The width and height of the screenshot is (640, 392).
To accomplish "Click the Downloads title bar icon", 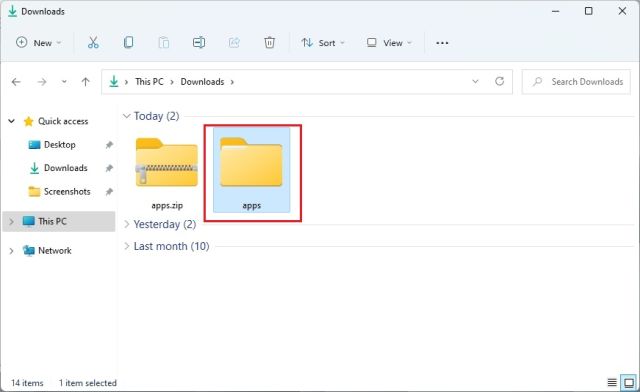I will [x=13, y=11].
